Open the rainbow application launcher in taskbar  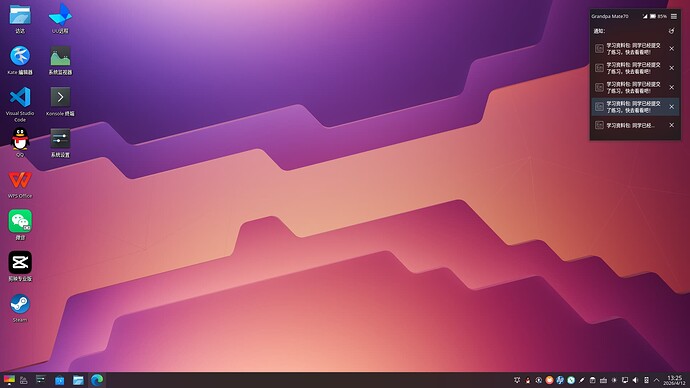[x=9, y=380]
